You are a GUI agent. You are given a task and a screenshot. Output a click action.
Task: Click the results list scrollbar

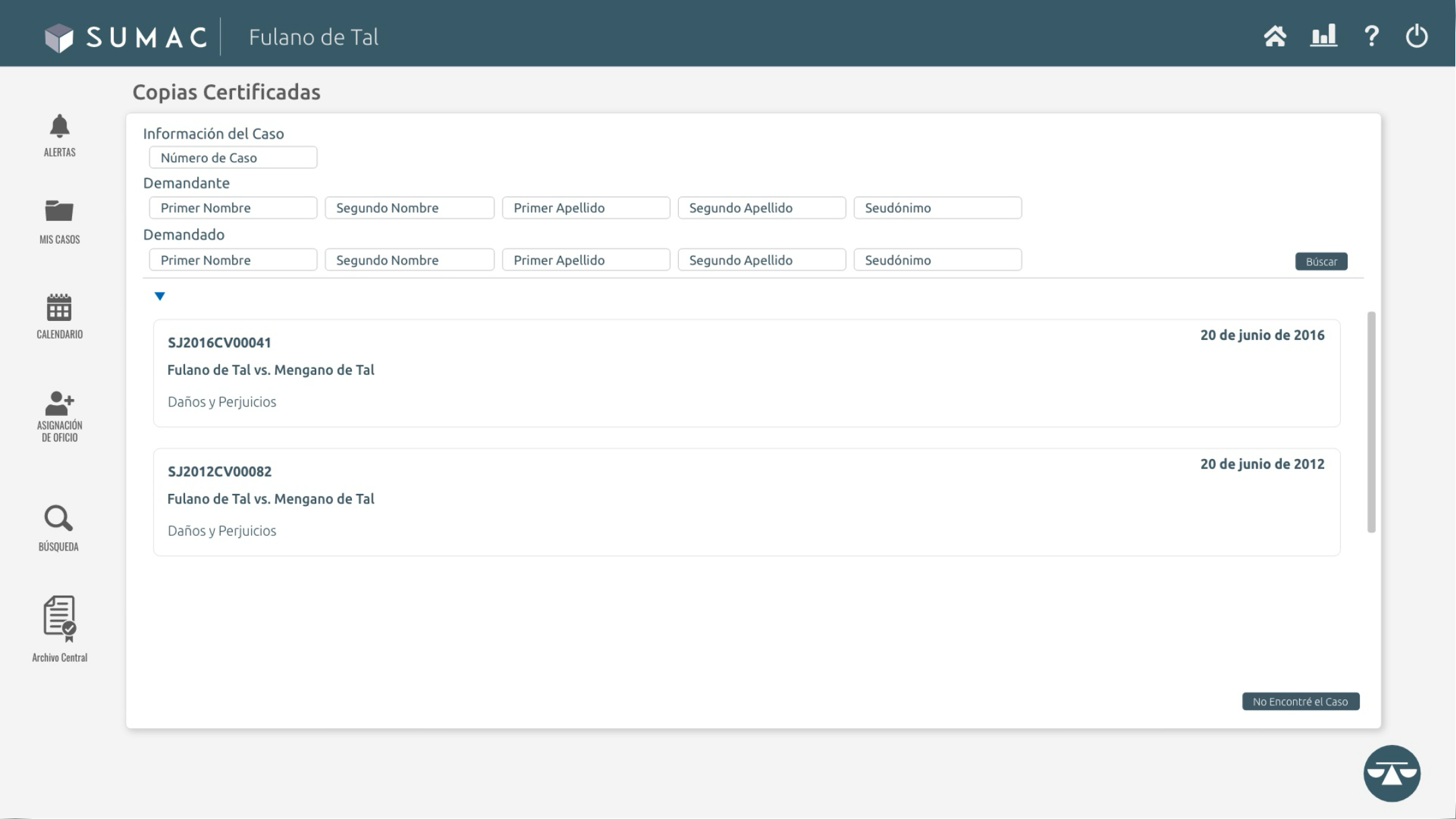pos(1371,422)
